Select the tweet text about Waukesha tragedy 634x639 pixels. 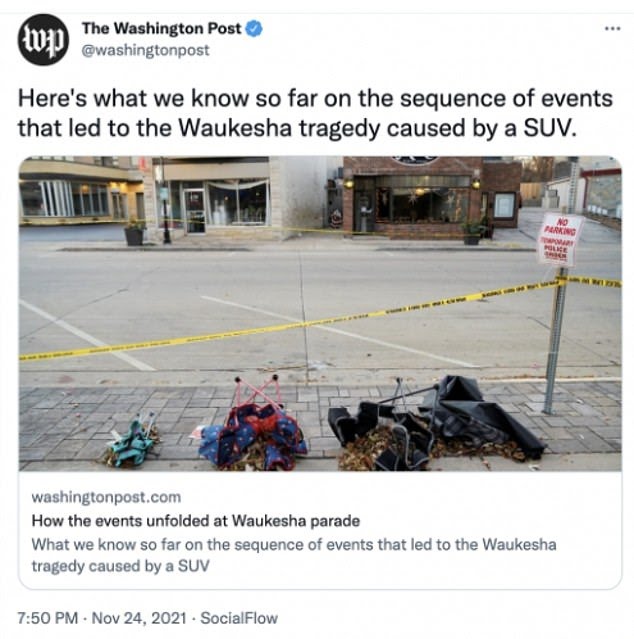click(x=315, y=113)
